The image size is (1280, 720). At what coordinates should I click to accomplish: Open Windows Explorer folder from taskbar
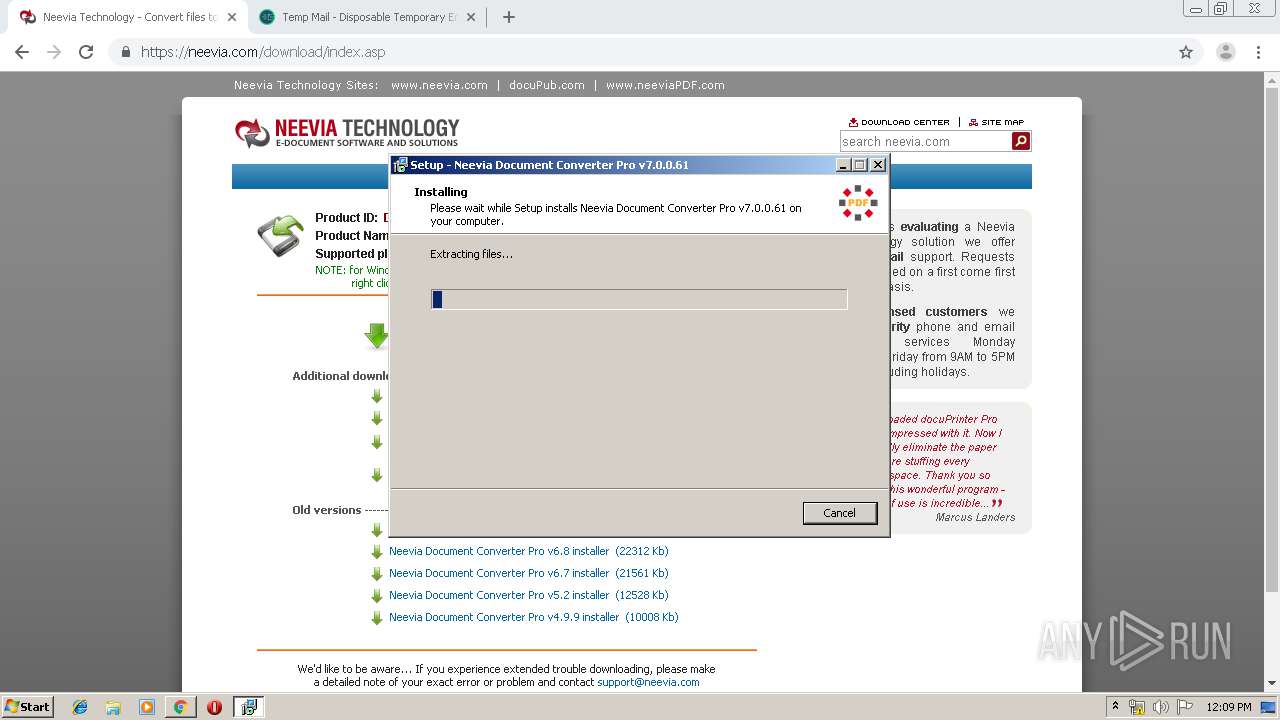pyautogui.click(x=113, y=707)
